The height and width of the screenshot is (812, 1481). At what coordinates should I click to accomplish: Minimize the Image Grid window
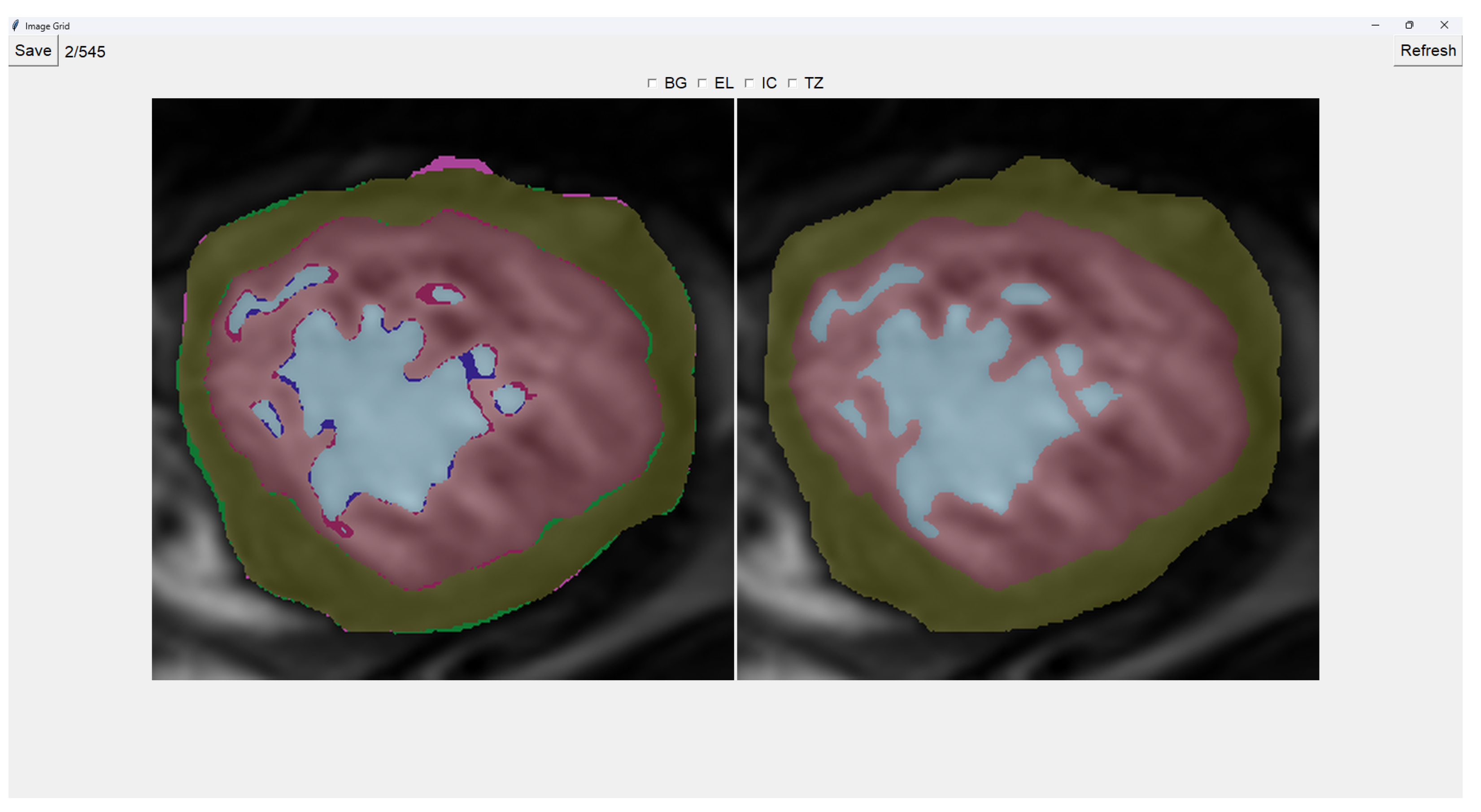(x=1375, y=25)
